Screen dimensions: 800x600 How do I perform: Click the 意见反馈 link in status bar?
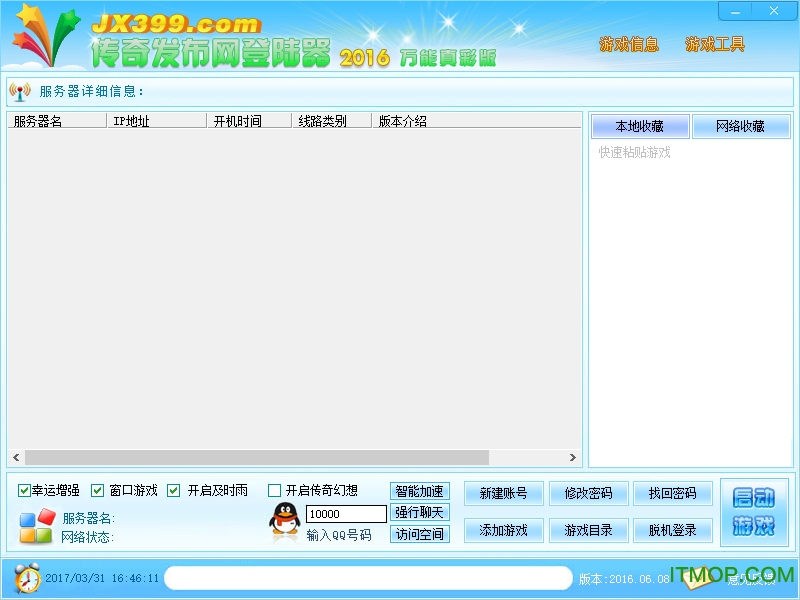[751, 580]
